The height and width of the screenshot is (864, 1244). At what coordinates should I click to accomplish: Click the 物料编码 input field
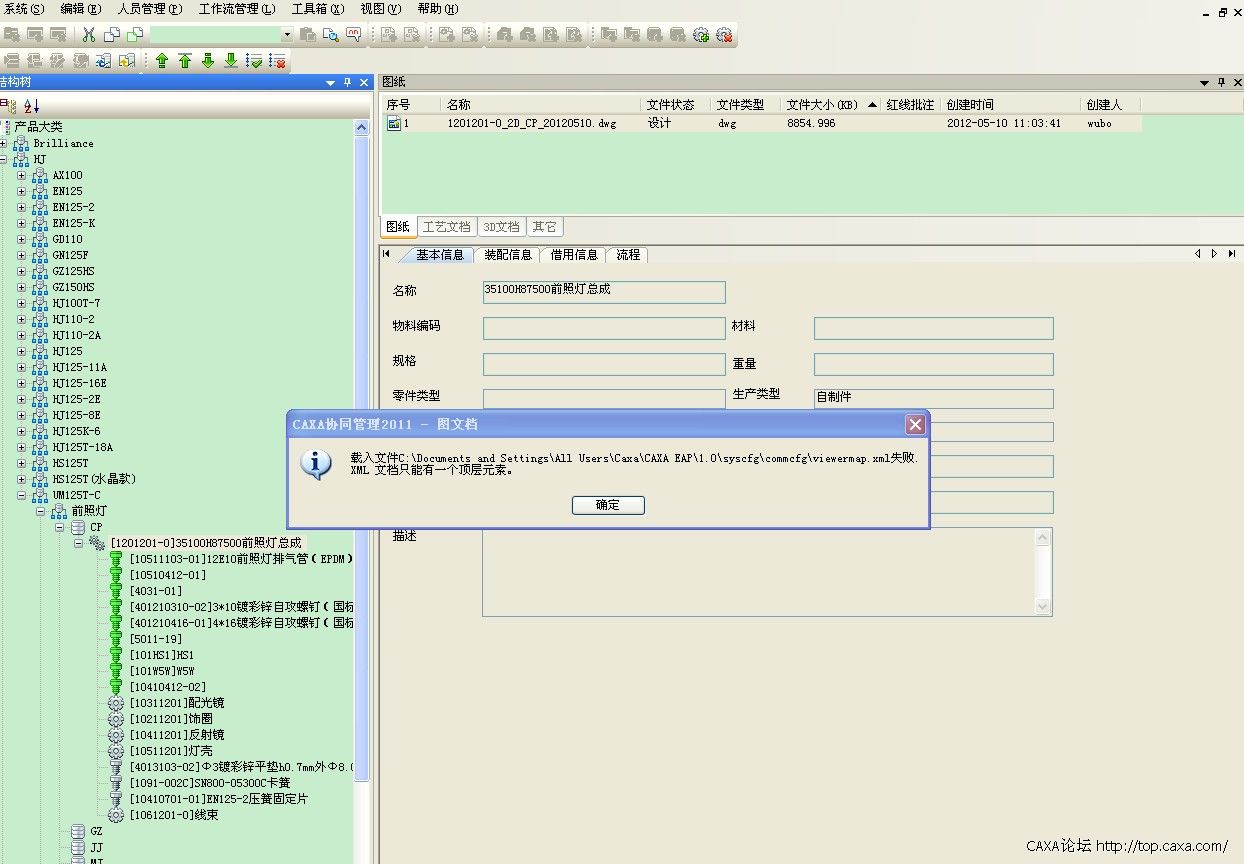pos(604,328)
